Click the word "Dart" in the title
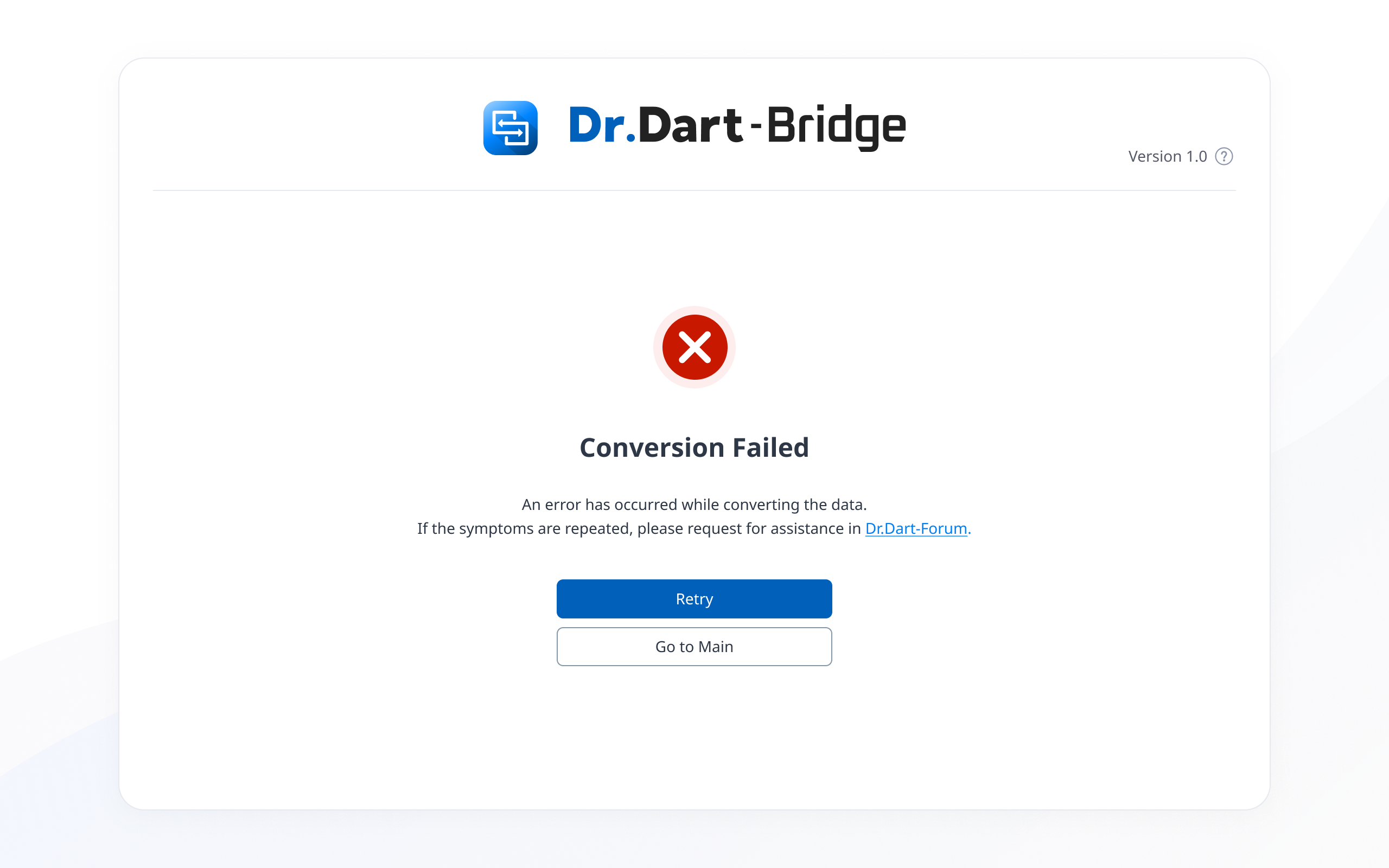 click(689, 125)
